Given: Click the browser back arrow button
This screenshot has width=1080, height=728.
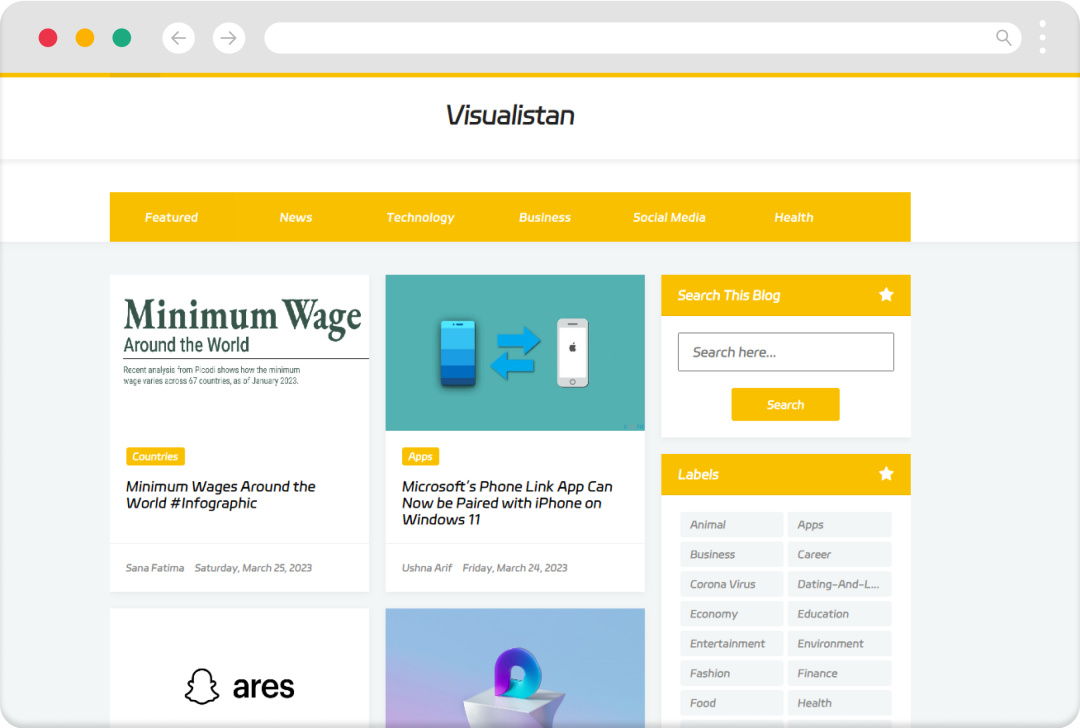Looking at the screenshot, I should (178, 38).
